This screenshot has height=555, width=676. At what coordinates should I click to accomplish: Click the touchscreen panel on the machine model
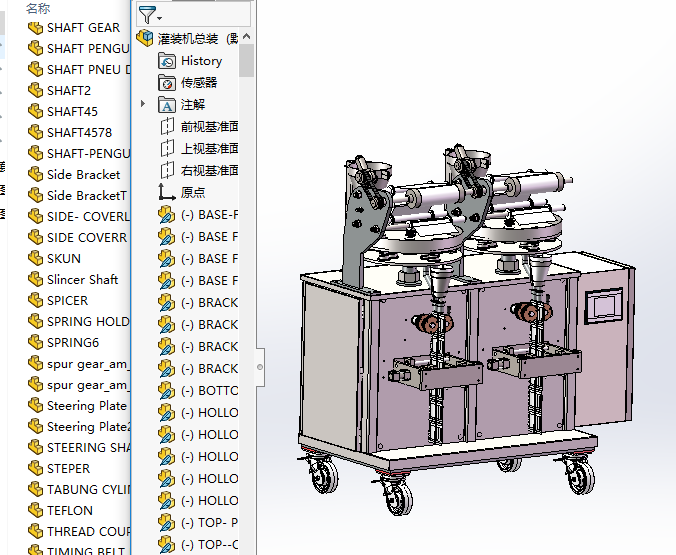(604, 306)
